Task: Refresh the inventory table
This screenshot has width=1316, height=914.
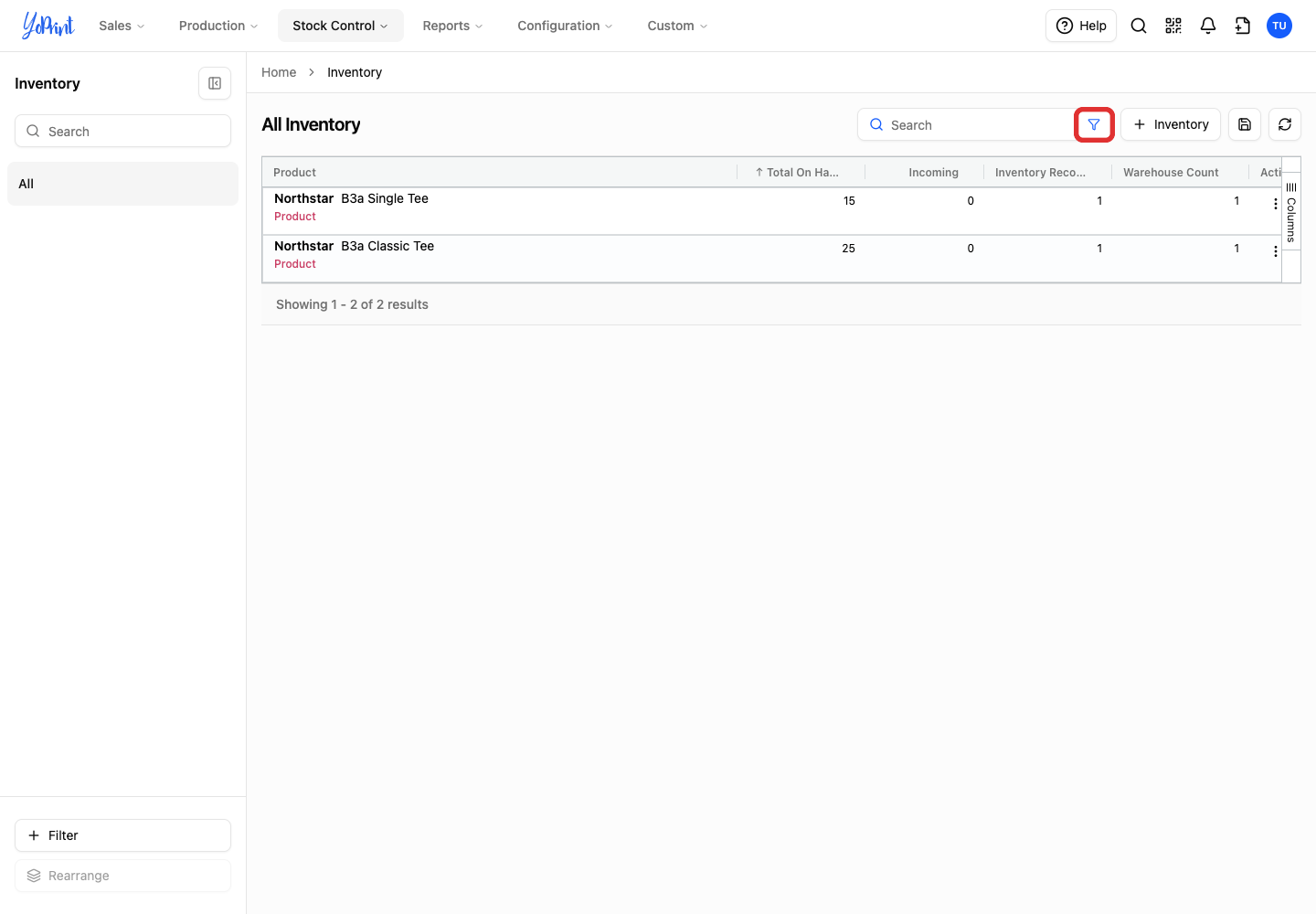Action: (1285, 124)
